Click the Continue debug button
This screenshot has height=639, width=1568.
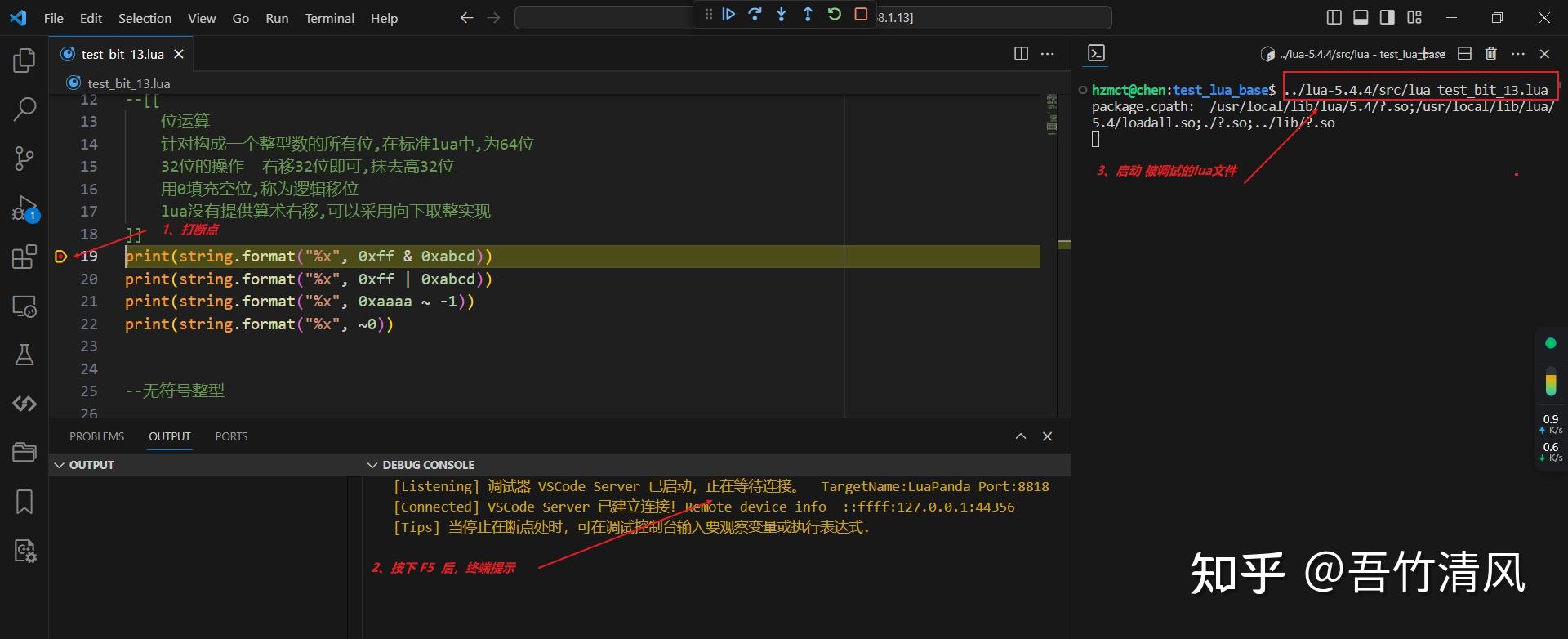[728, 14]
